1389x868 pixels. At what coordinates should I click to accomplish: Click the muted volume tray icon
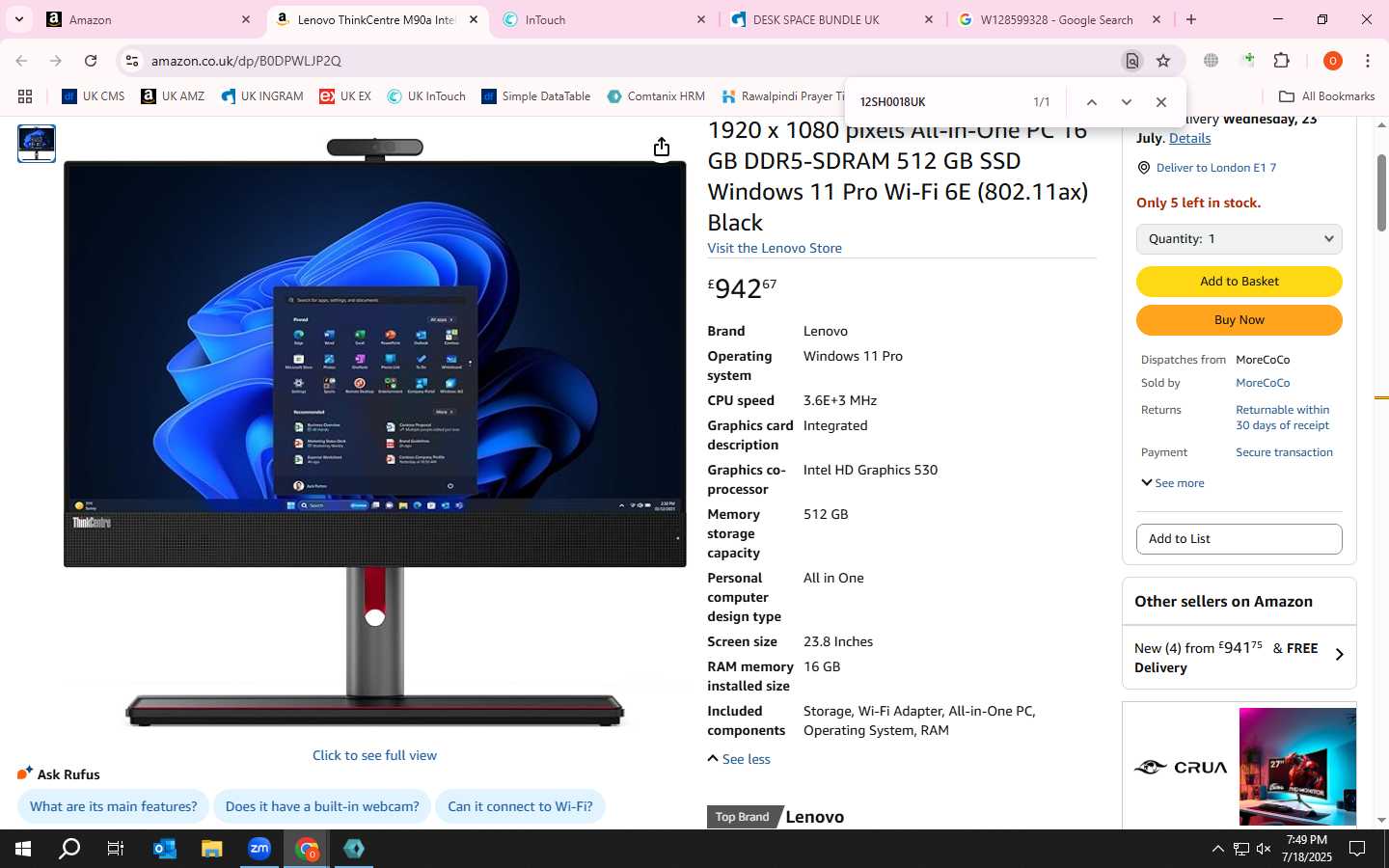click(1264, 849)
